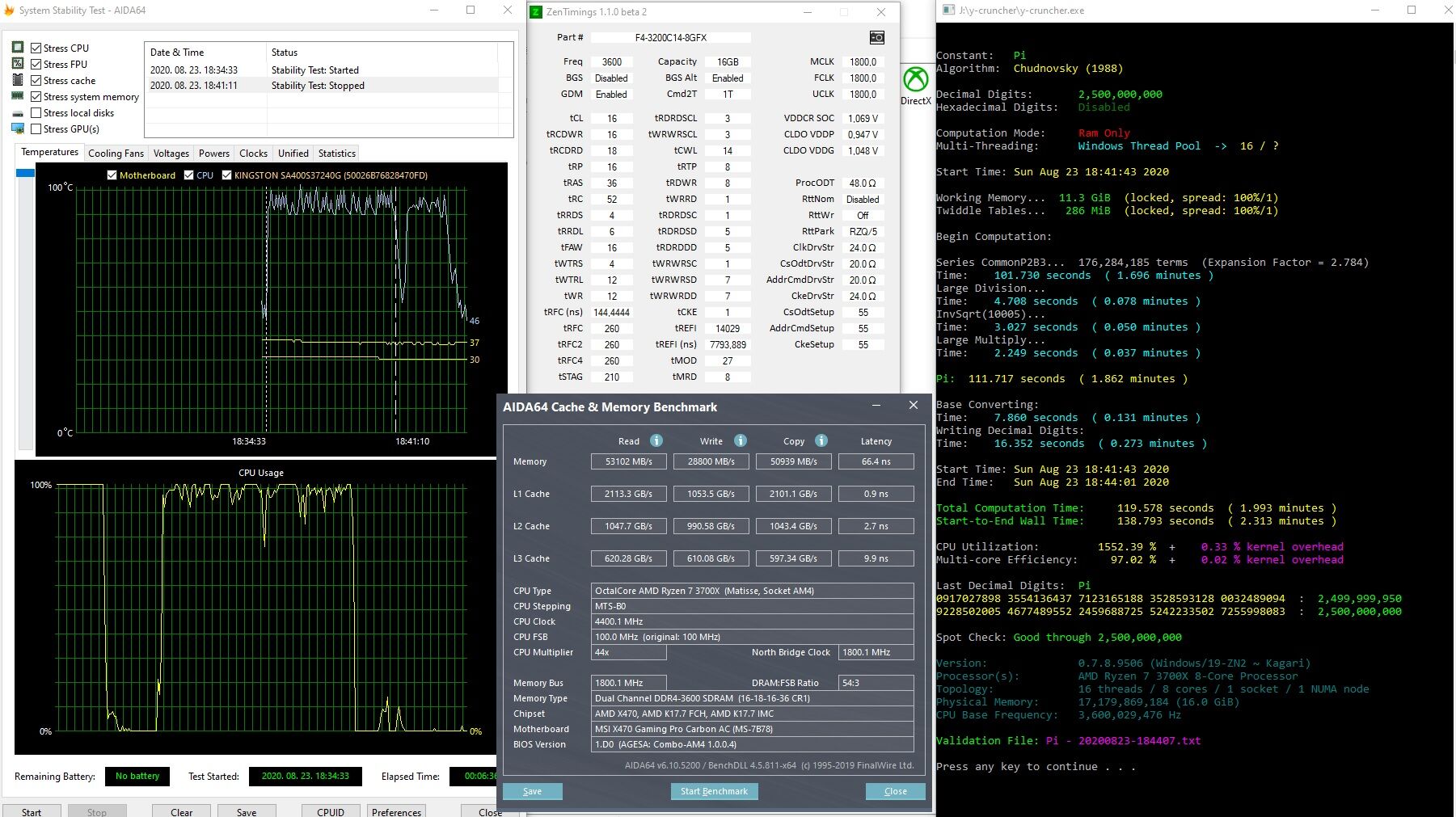Click the green ZenTimings title bar icon

536,11
